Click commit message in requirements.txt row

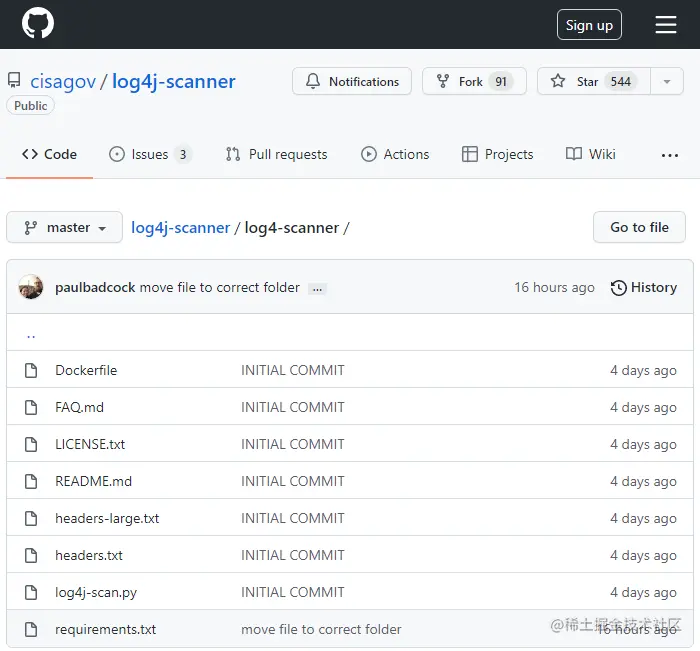tap(321, 630)
